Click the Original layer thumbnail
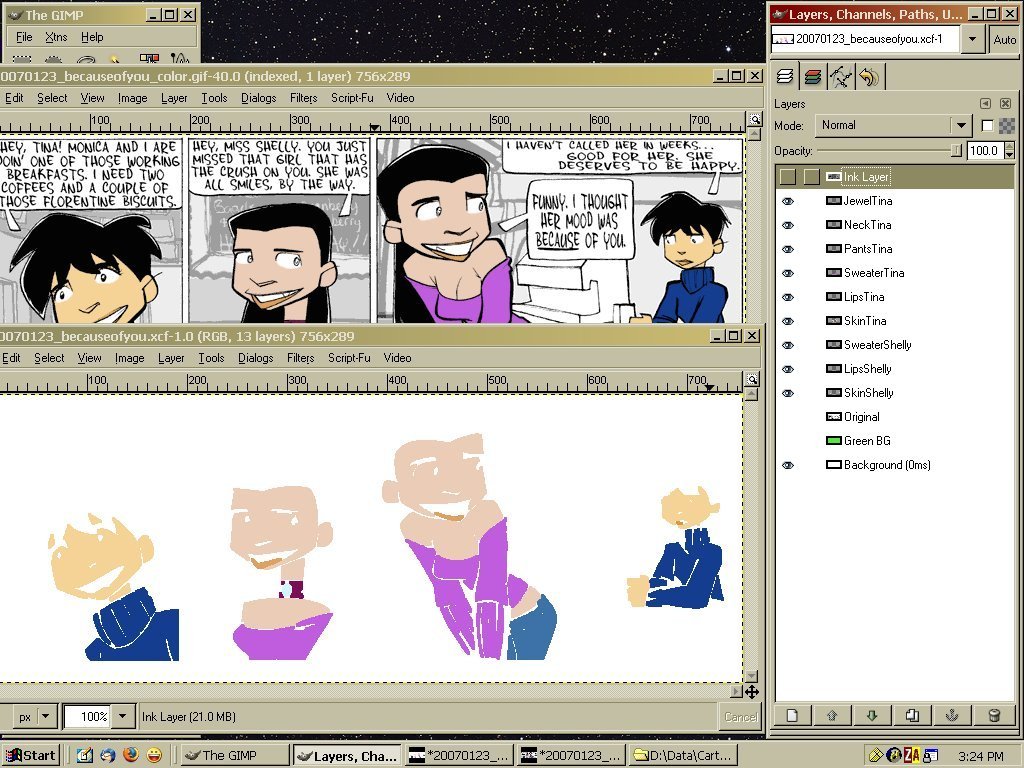 click(833, 417)
